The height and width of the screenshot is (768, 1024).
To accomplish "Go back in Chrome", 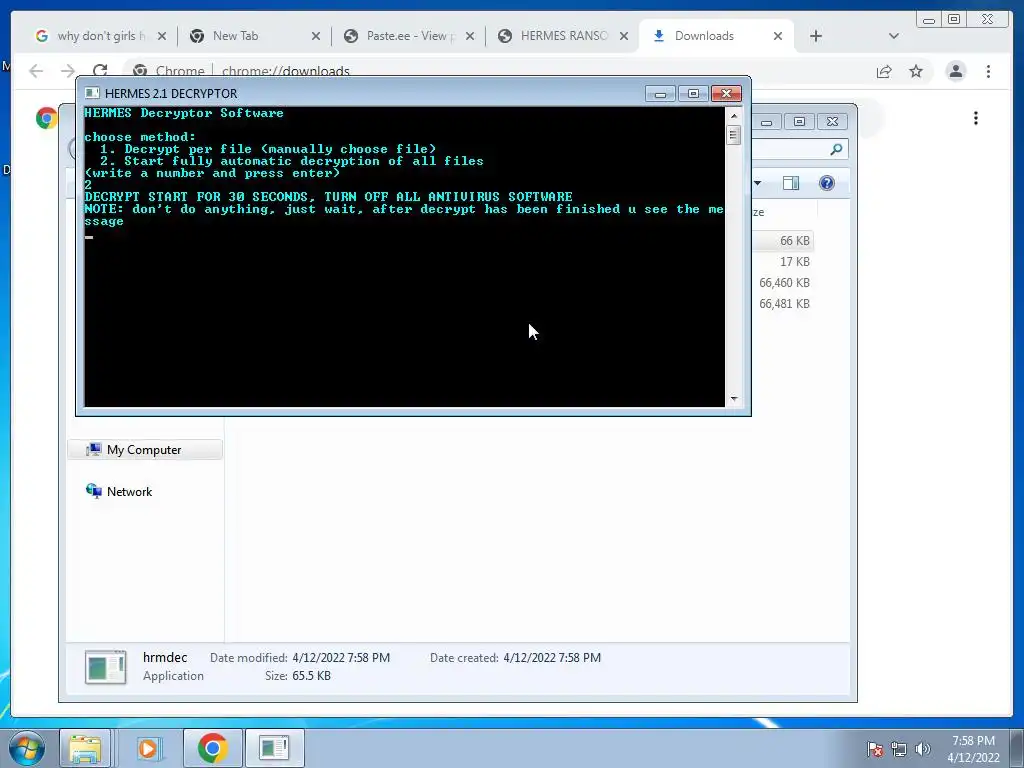I will point(36,71).
